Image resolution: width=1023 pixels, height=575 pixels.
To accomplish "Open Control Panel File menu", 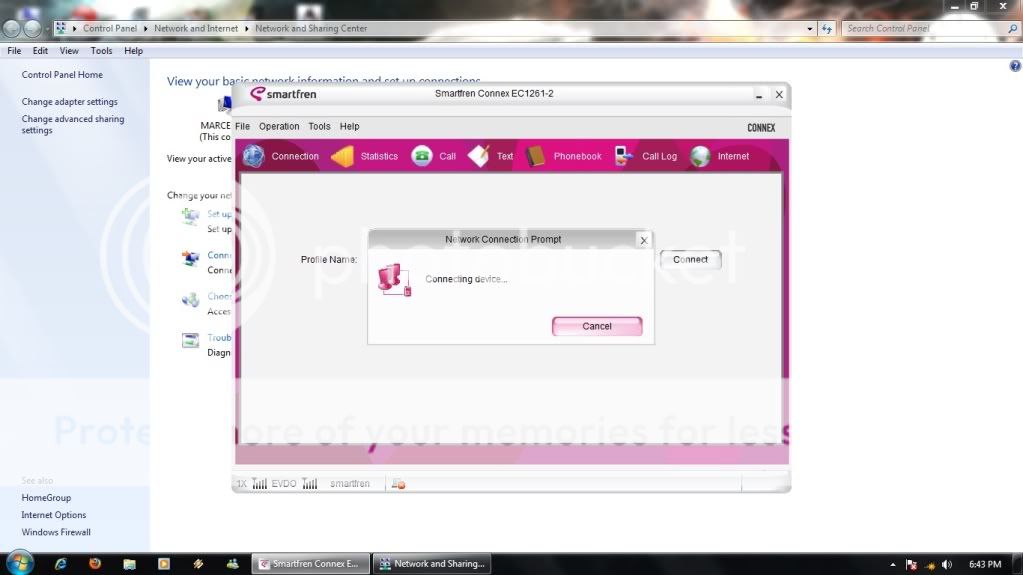I will coord(14,51).
